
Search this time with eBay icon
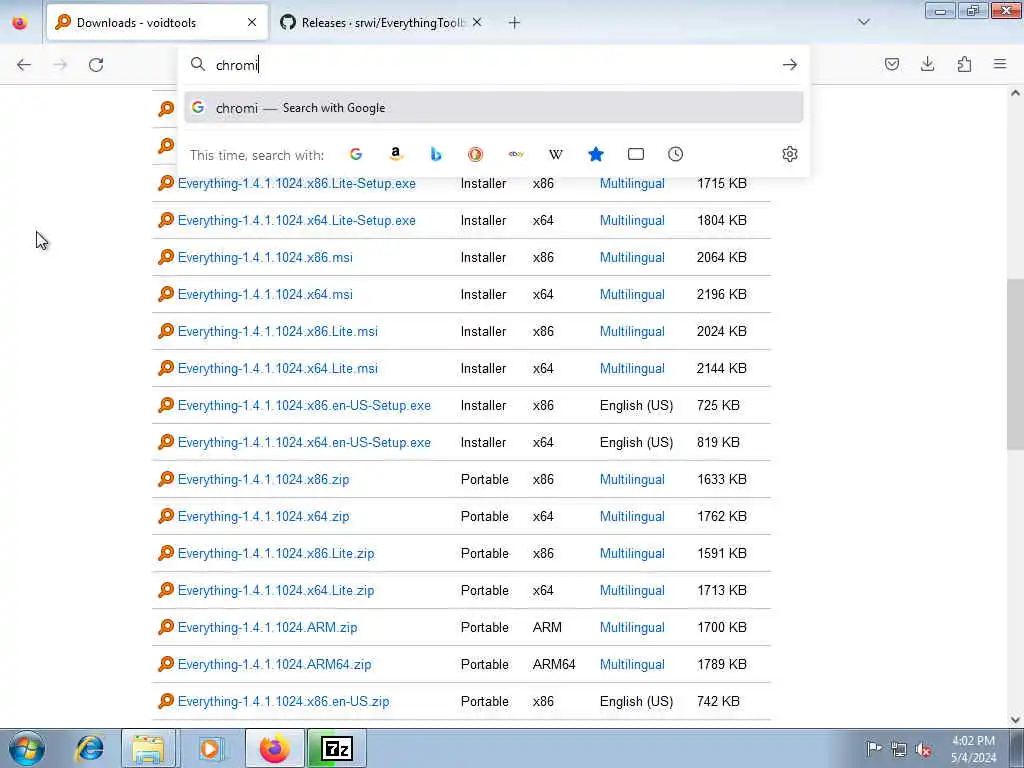(516, 154)
